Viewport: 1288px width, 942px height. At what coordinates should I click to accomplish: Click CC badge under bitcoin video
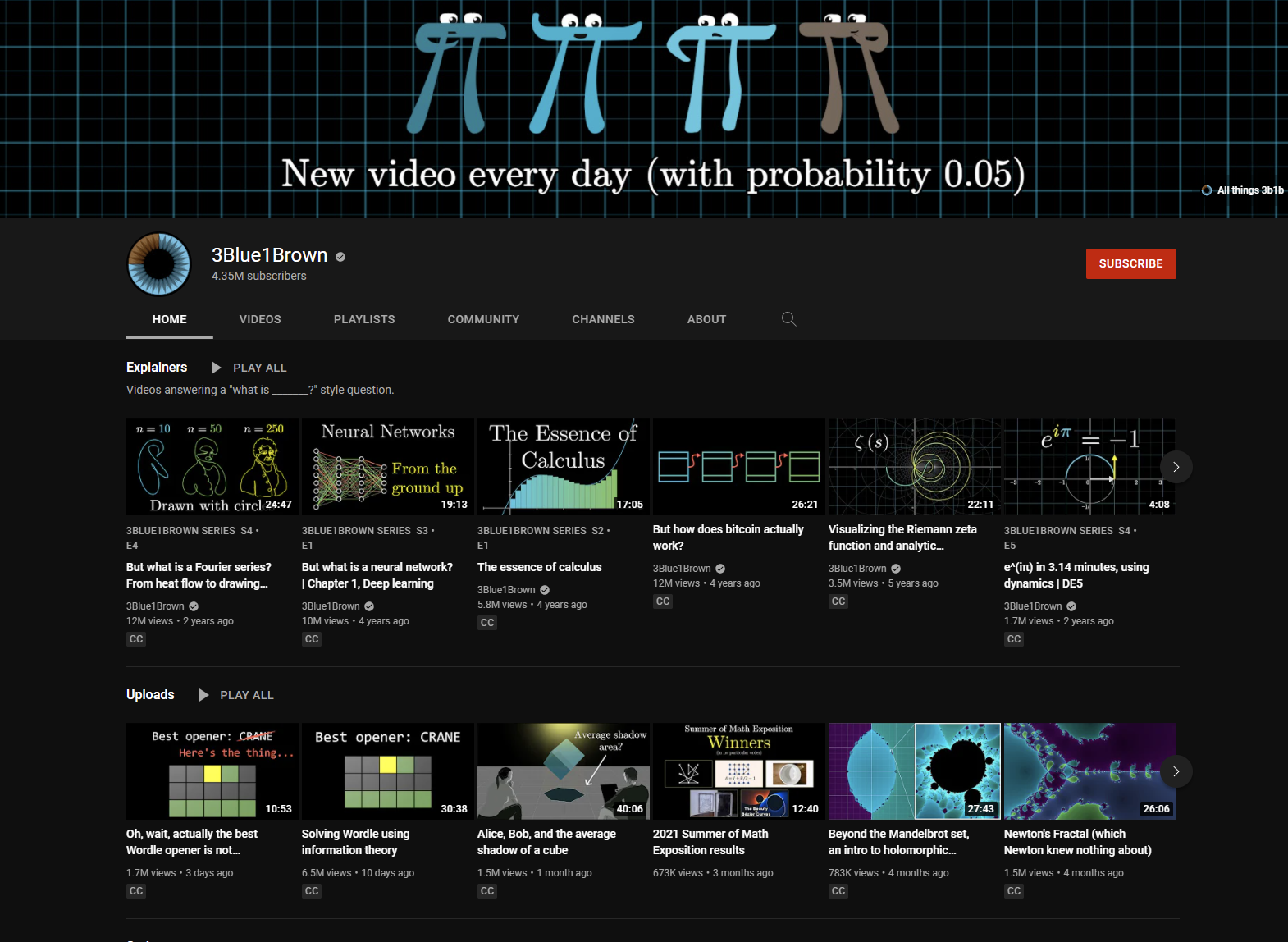coord(663,601)
